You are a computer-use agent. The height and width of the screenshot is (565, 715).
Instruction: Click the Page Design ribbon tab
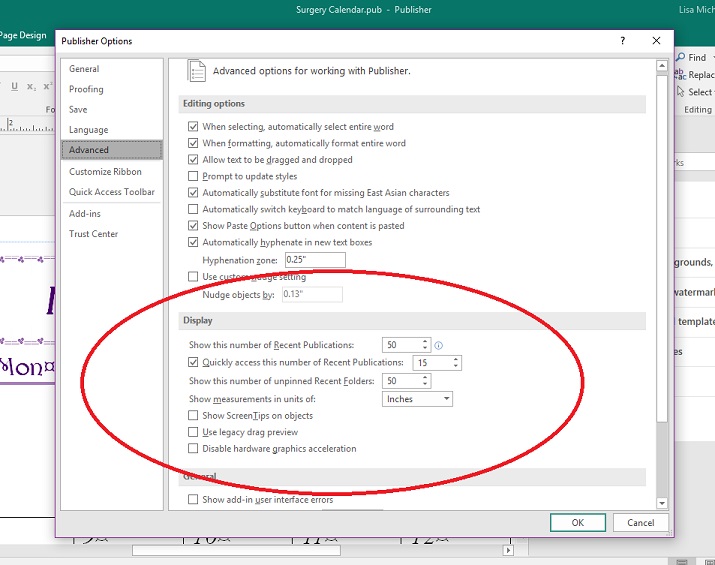(23, 35)
